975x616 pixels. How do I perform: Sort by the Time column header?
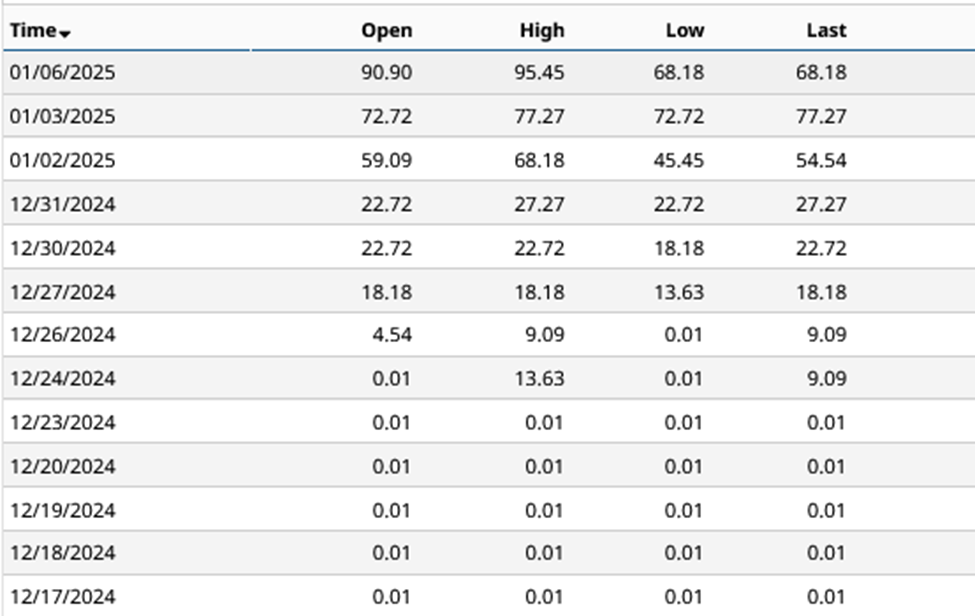point(32,31)
